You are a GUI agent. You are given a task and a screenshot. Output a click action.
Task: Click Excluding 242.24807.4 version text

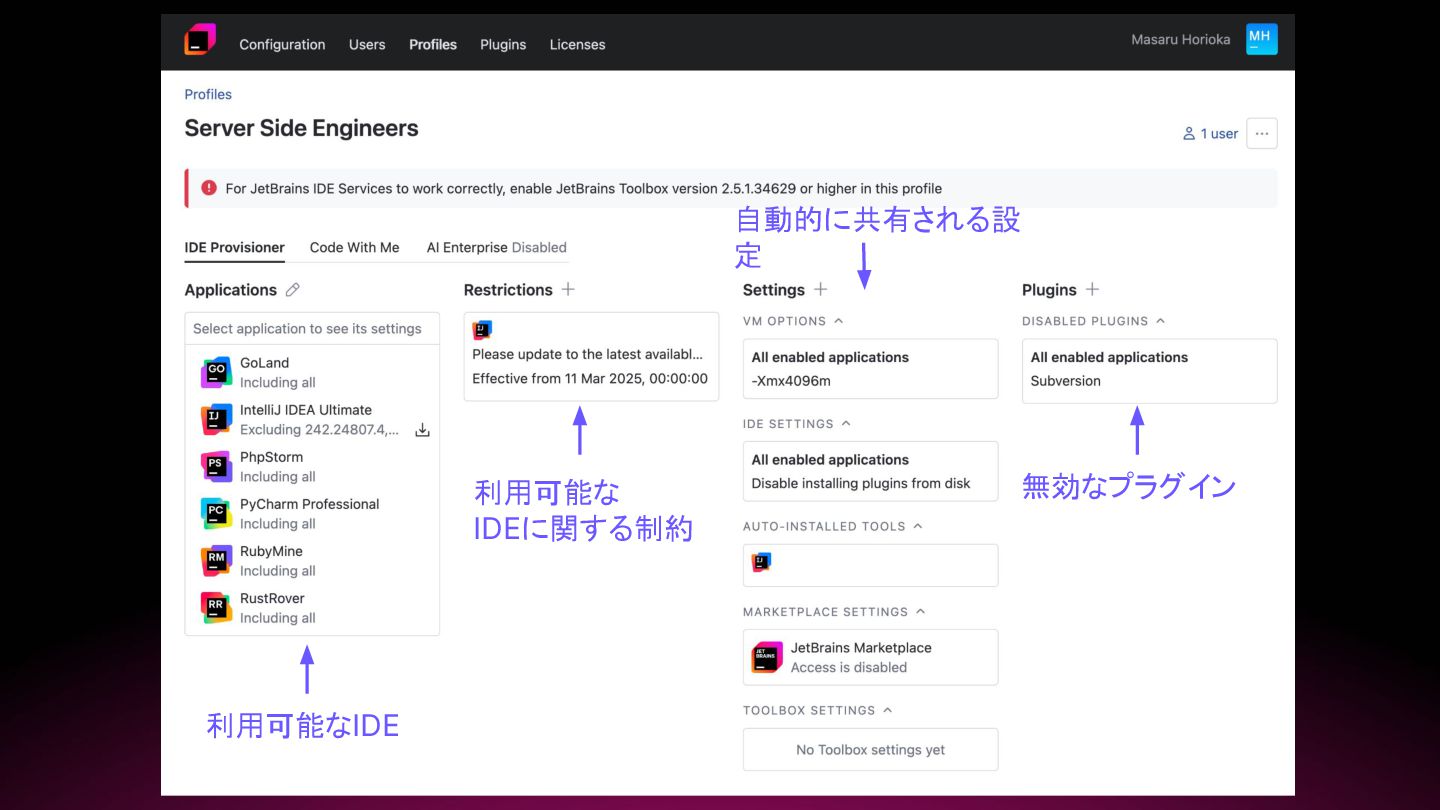(x=320, y=430)
